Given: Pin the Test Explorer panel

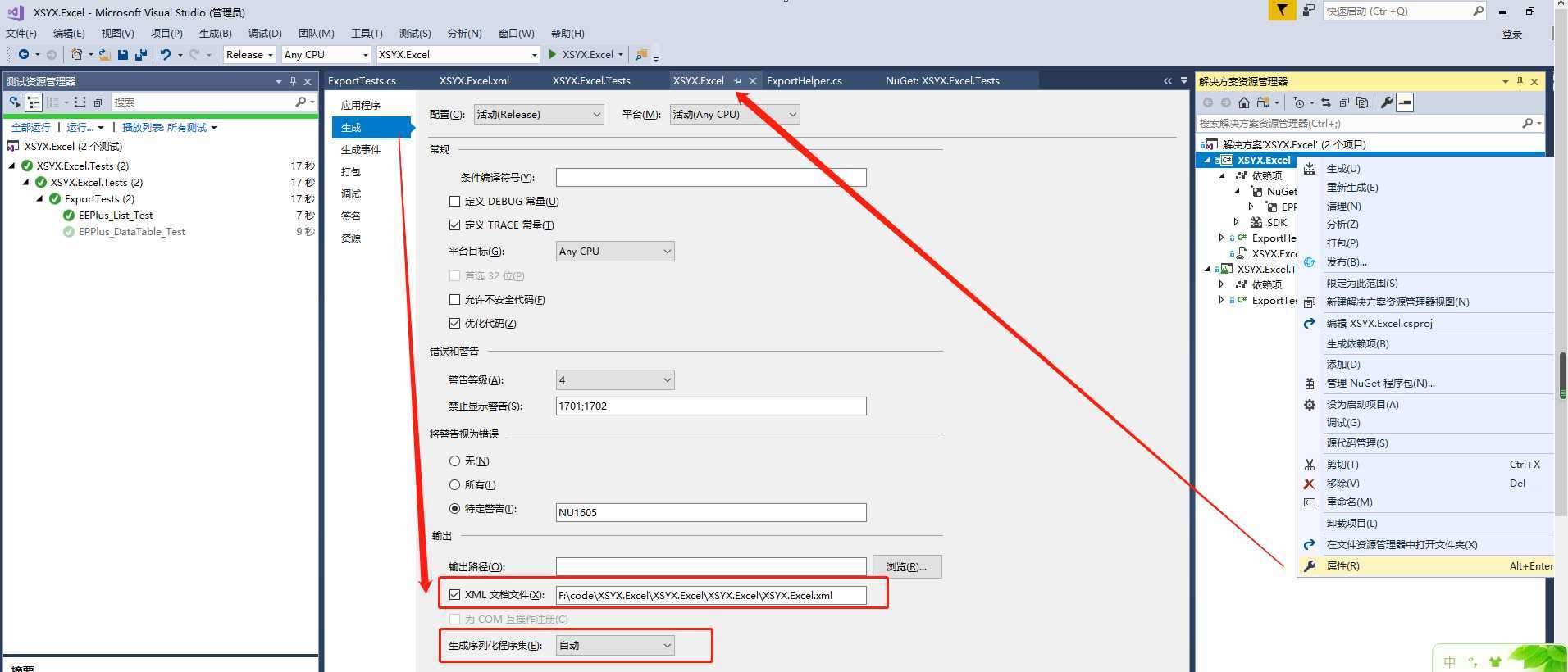Looking at the screenshot, I should pyautogui.click(x=293, y=81).
